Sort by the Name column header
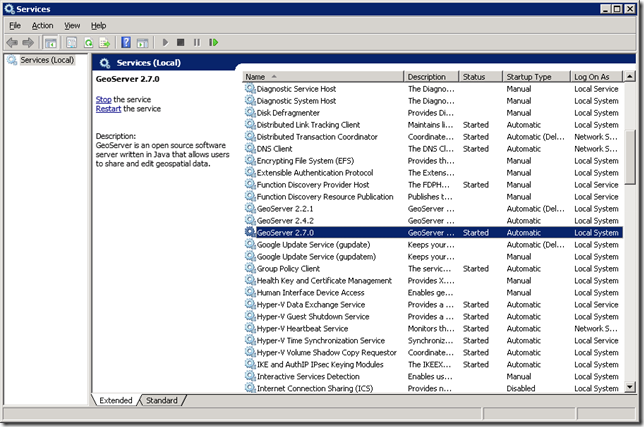This screenshot has height=427, width=644. [x=323, y=77]
